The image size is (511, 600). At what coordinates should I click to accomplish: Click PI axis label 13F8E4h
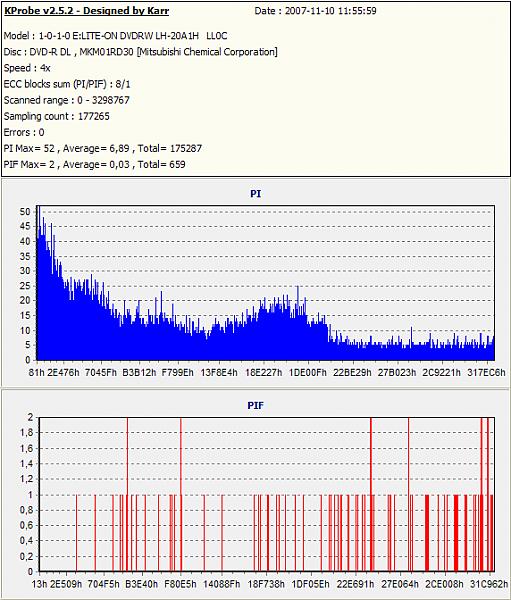pyautogui.click(x=219, y=372)
